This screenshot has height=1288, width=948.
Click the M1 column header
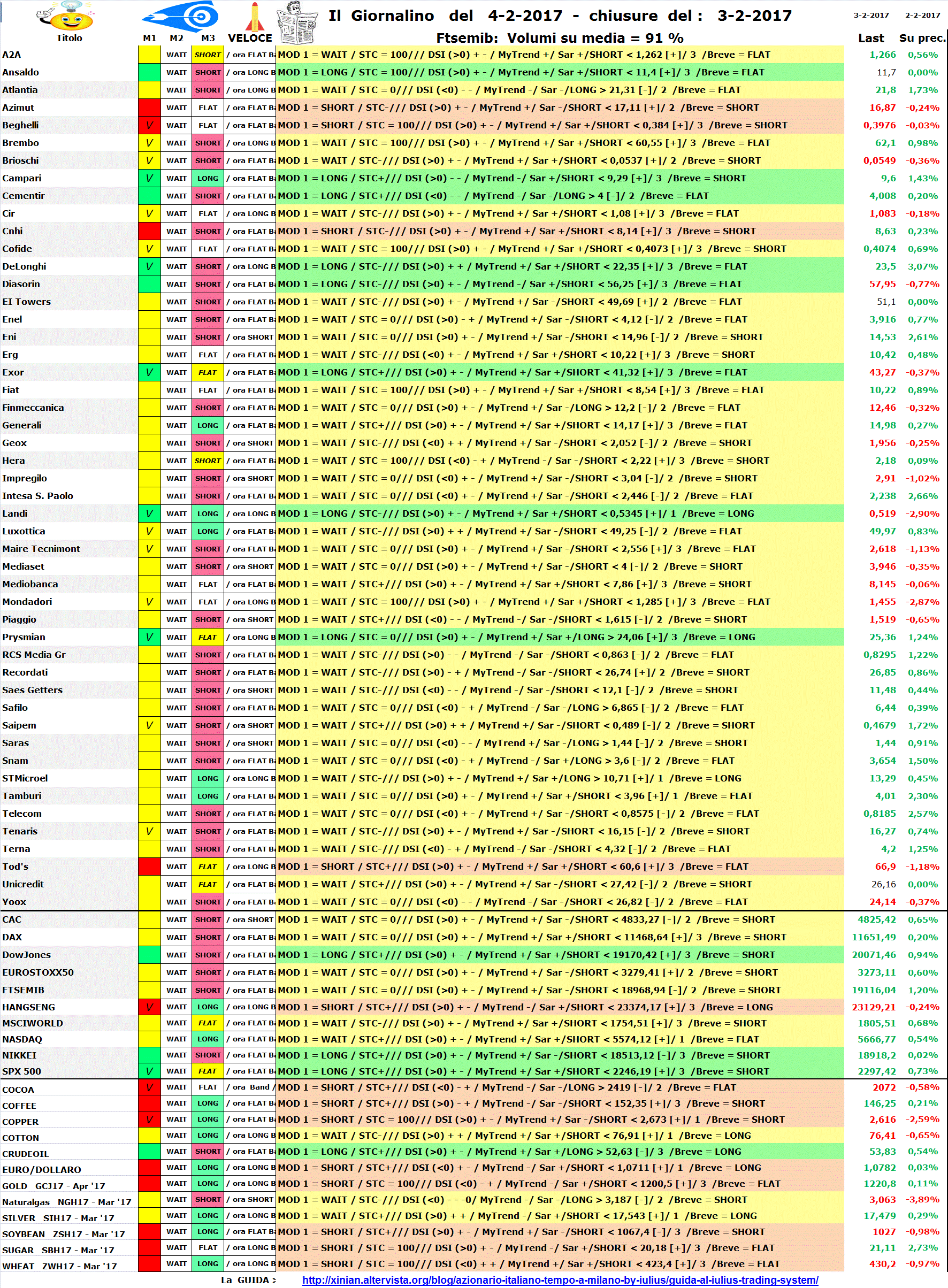149,38
